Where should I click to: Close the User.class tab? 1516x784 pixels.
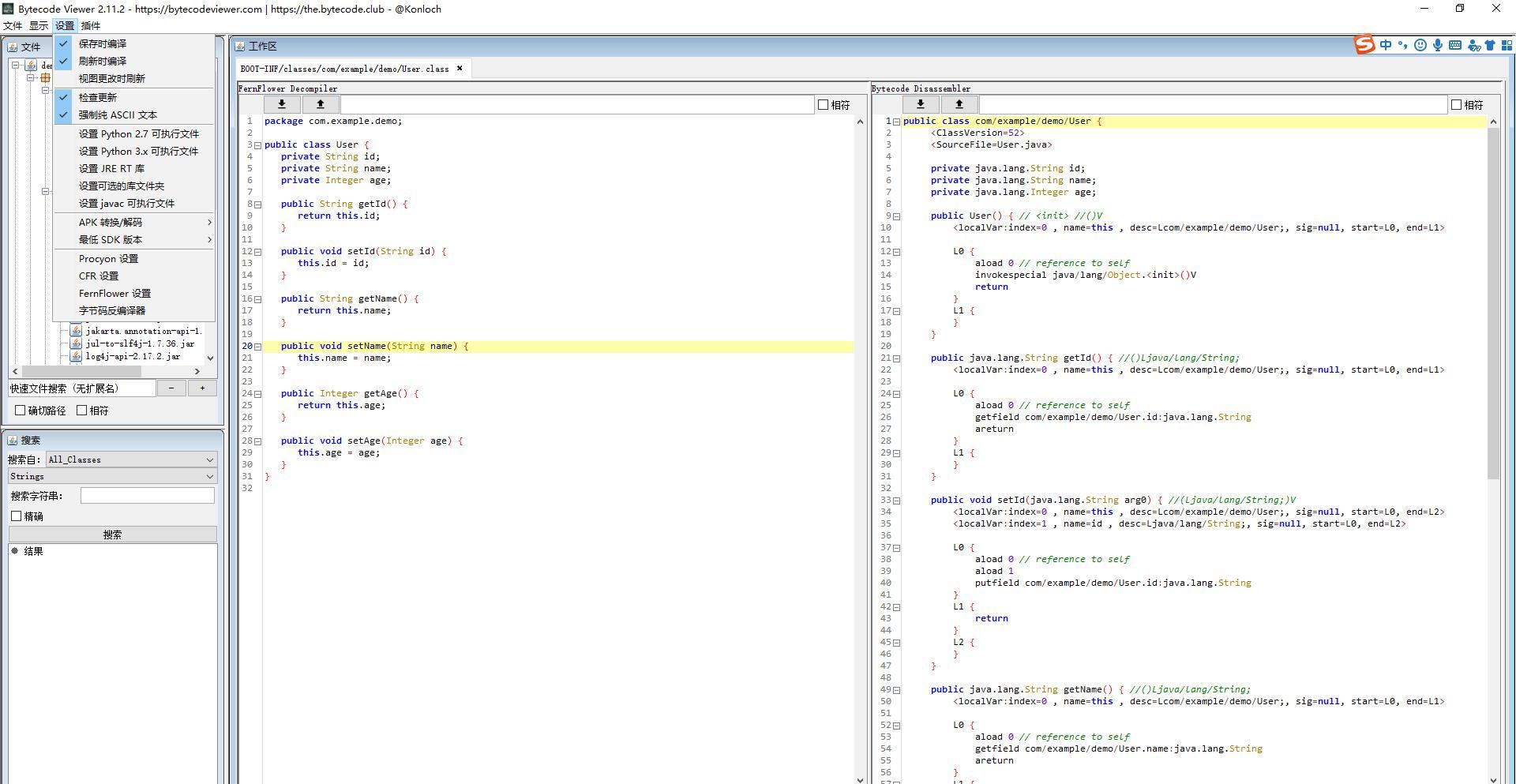pyautogui.click(x=460, y=69)
